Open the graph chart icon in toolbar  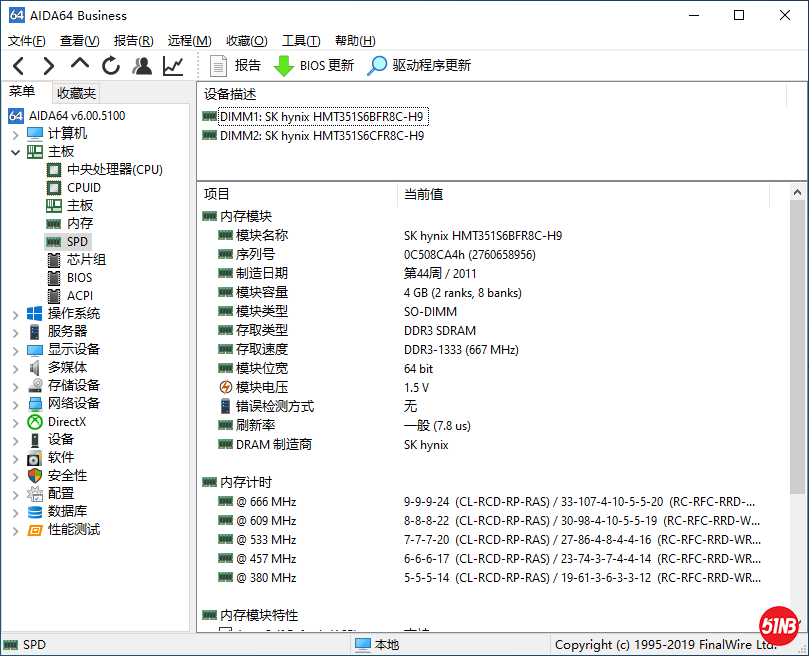point(173,66)
